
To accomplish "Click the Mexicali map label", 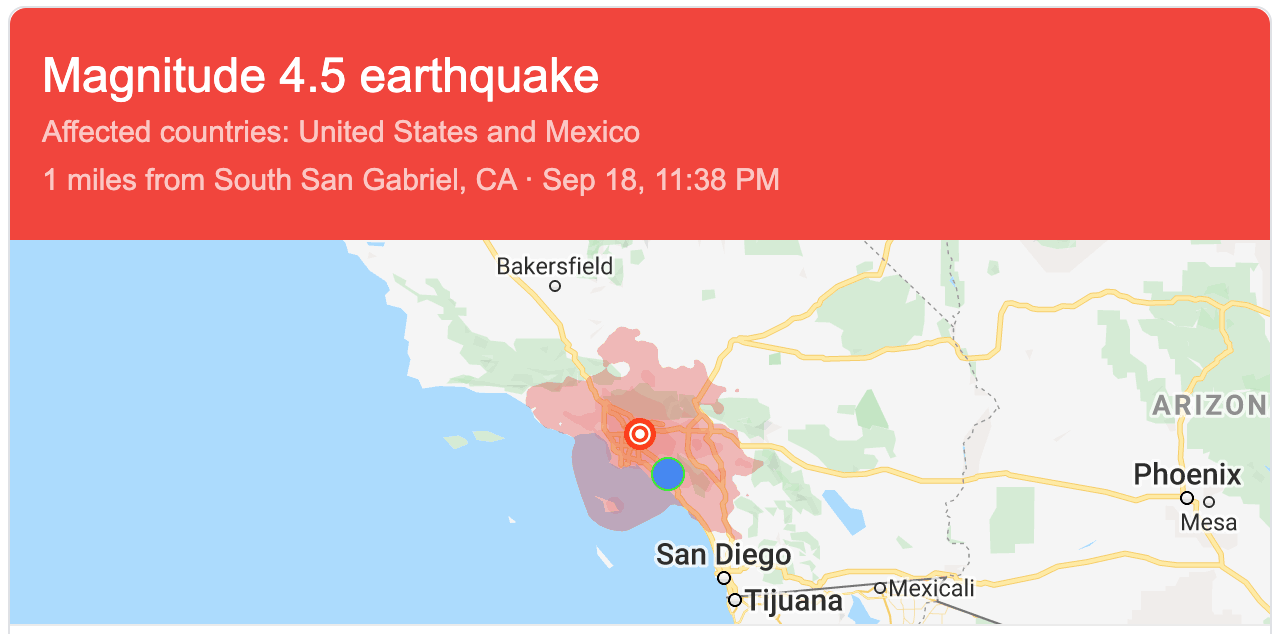I will (932, 588).
